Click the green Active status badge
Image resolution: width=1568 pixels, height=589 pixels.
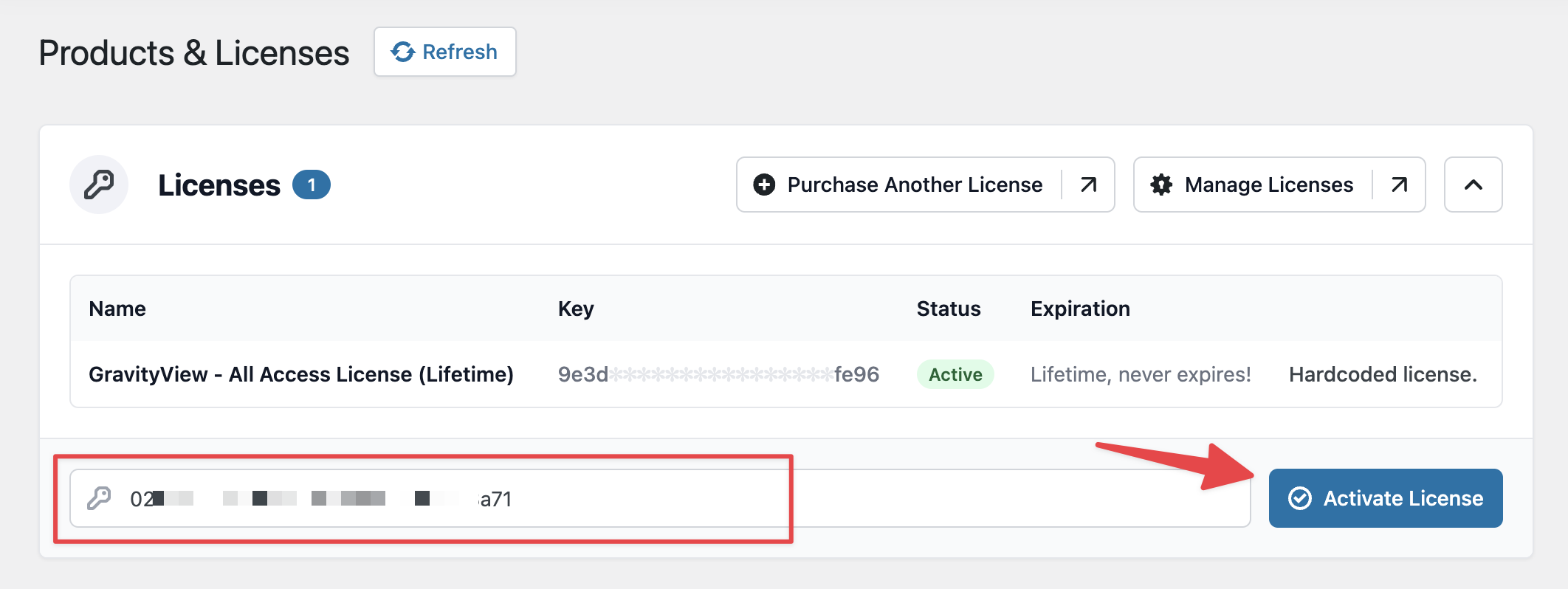pyautogui.click(x=955, y=374)
